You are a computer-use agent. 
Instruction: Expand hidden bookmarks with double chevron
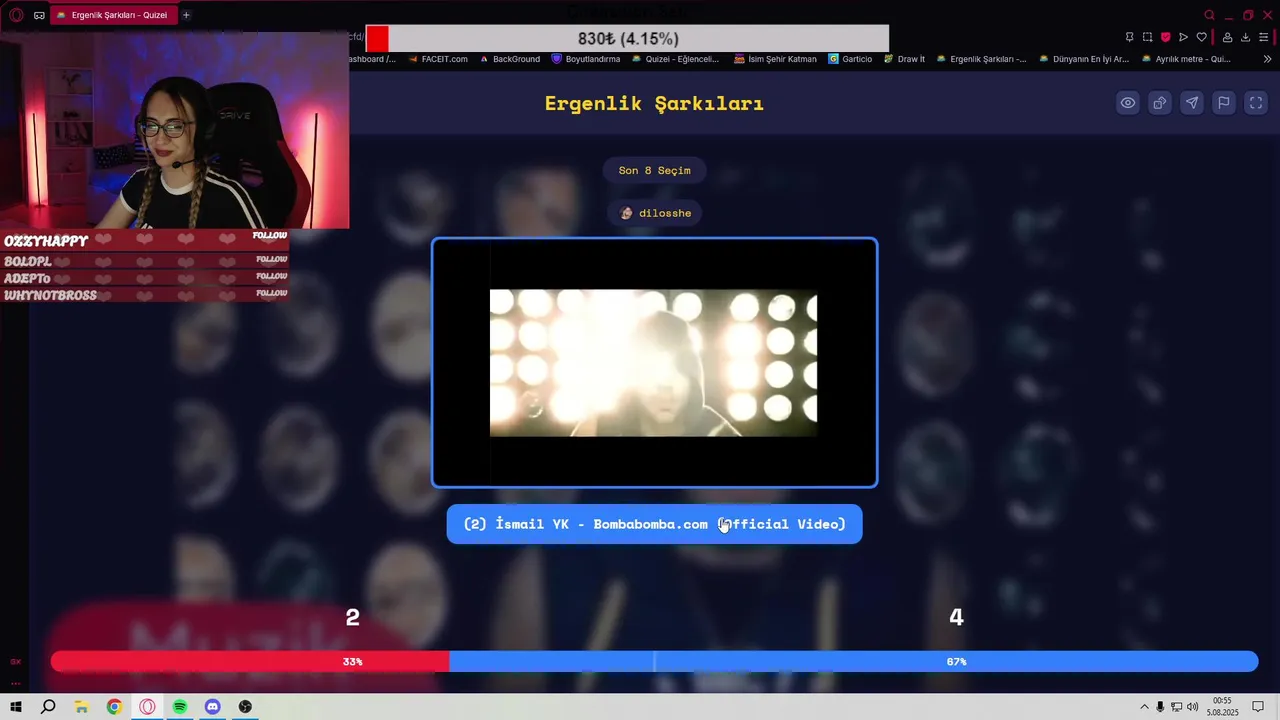point(1267,59)
